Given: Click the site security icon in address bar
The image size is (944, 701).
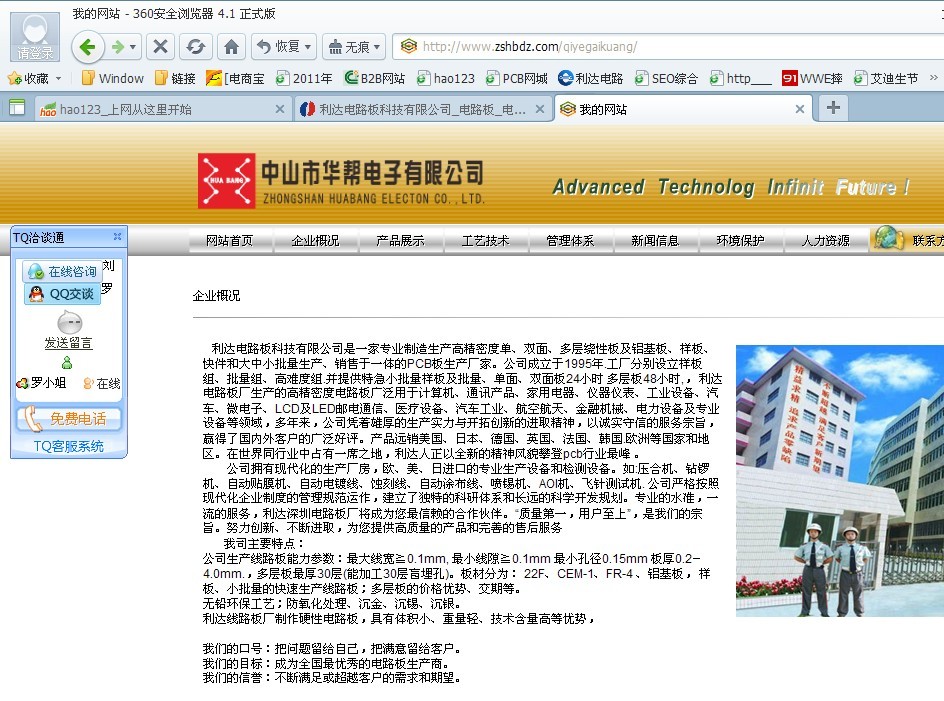Looking at the screenshot, I should (408, 46).
